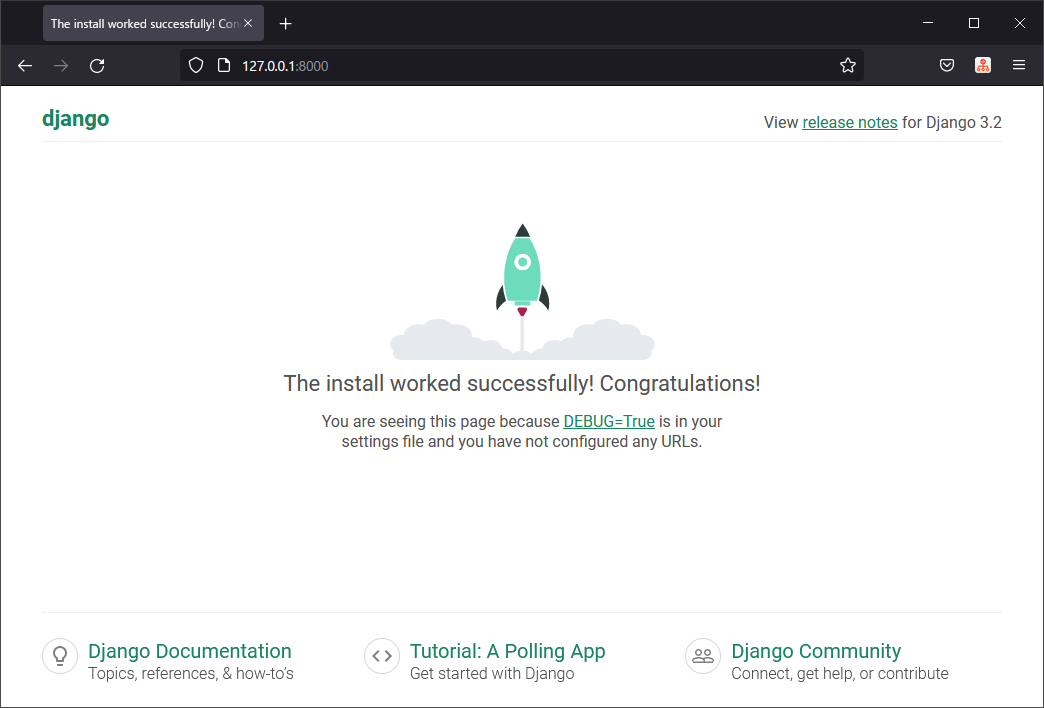Click the 'for Django 3.2' text
Viewport: 1044px width, 708px height.
951,123
